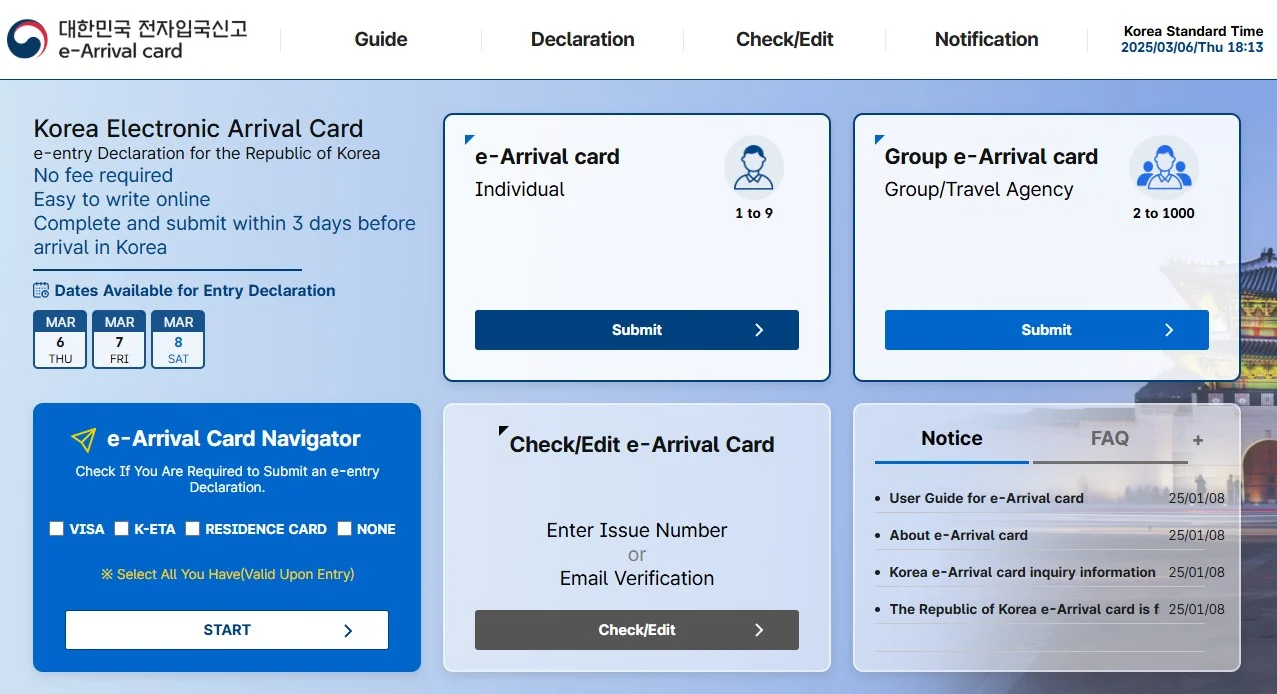The height and width of the screenshot is (694, 1277).
Task: Expand the Notice panel with the plus control
Action: coord(1196,438)
